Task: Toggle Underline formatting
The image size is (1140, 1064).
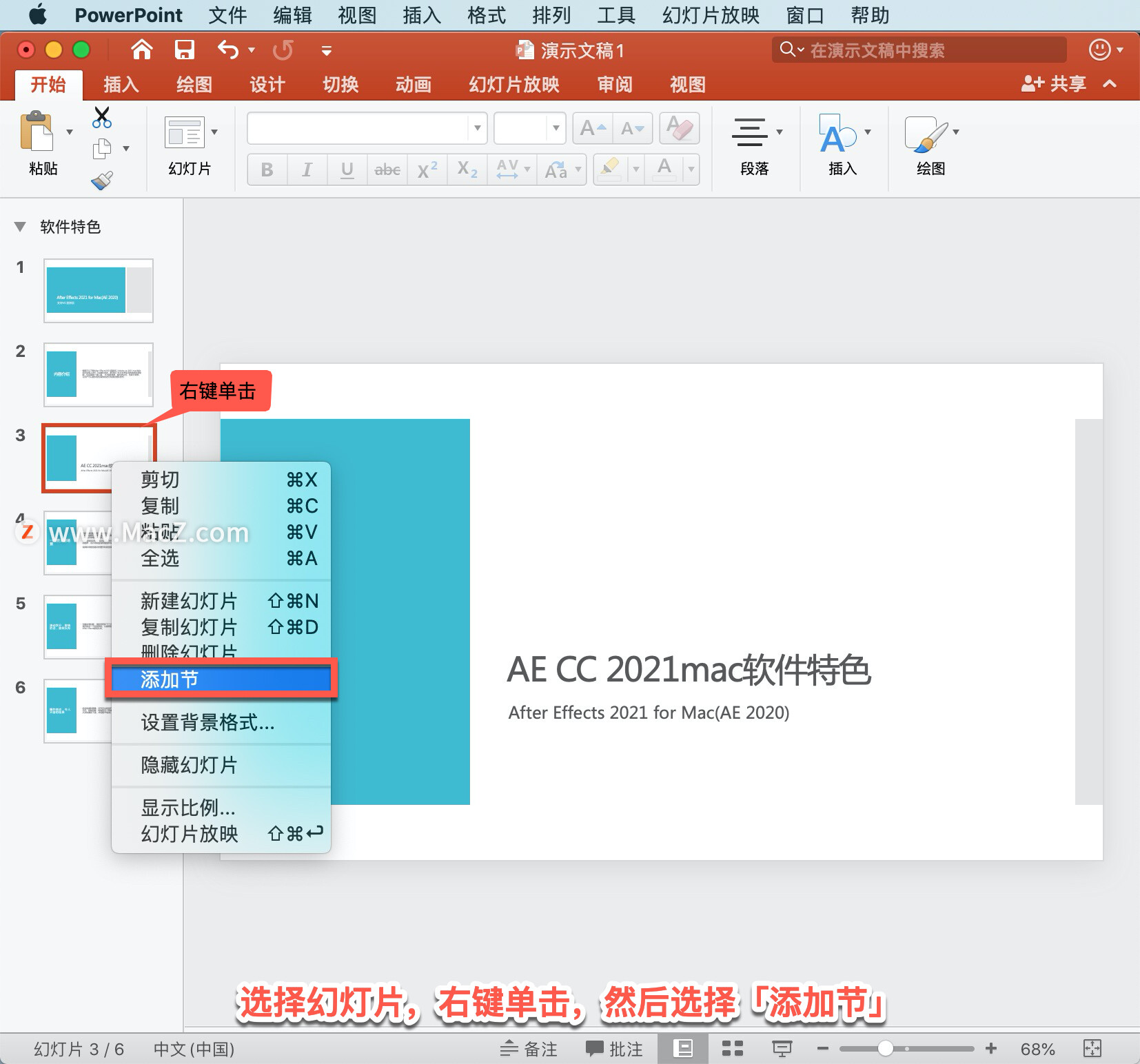Action: click(x=347, y=170)
